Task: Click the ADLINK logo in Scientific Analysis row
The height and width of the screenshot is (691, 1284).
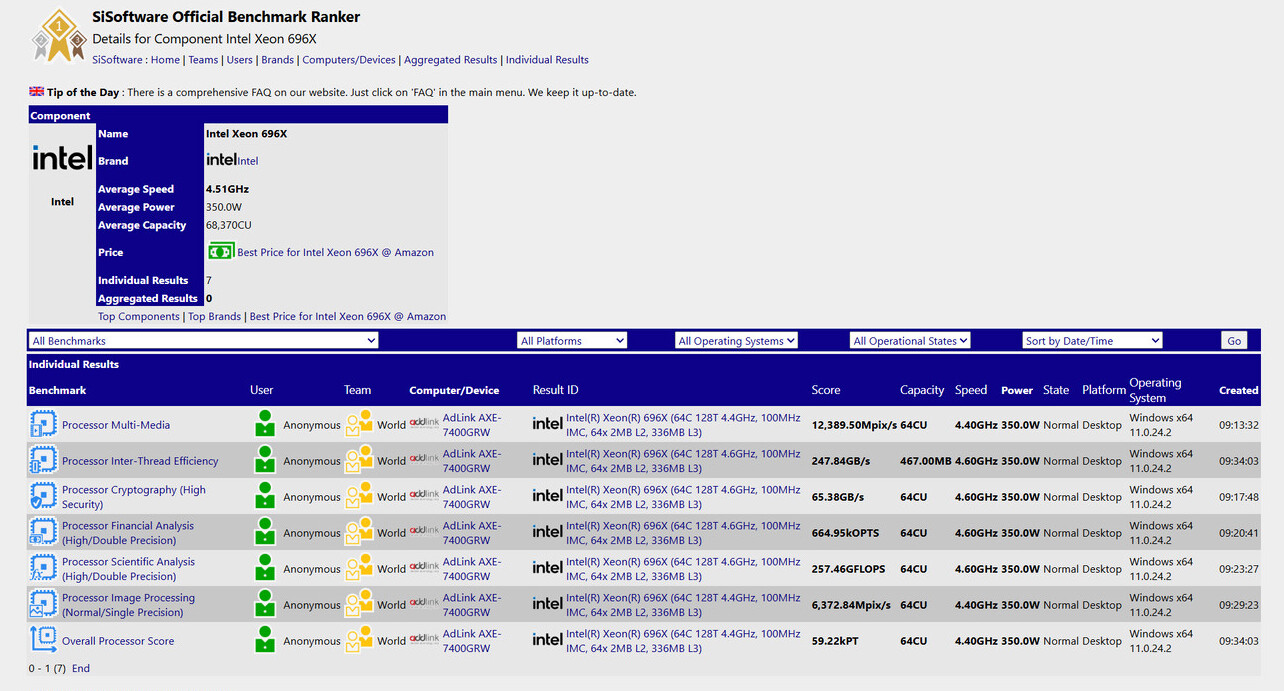Action: [x=424, y=567]
